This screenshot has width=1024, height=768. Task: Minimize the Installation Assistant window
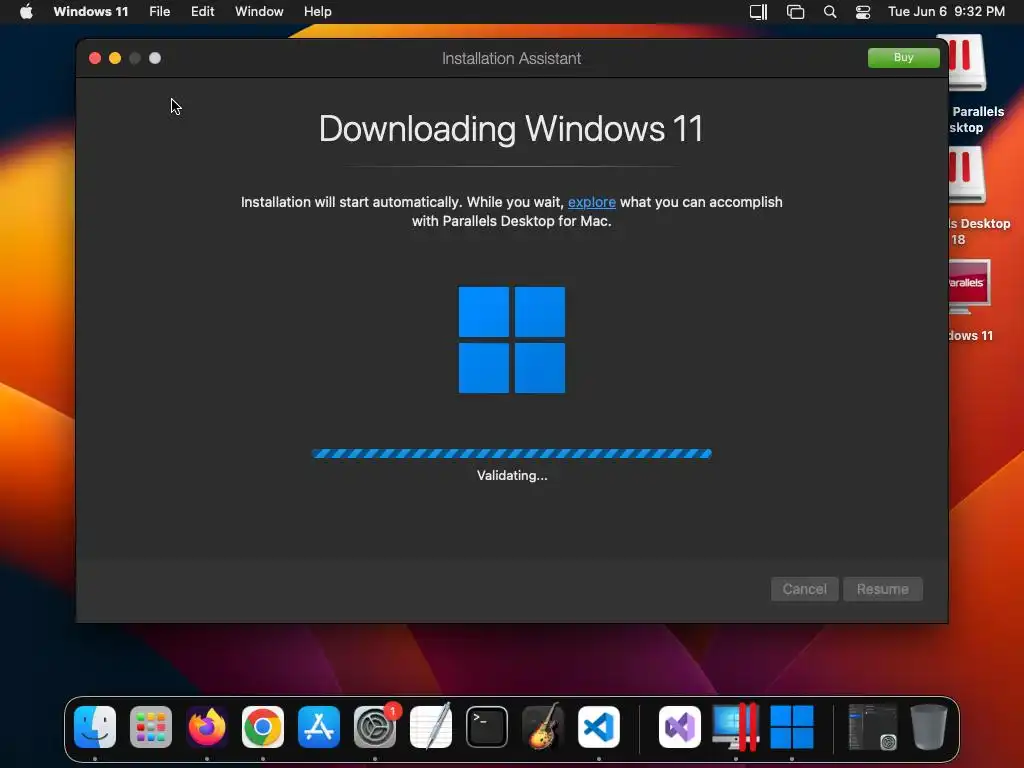tap(115, 58)
